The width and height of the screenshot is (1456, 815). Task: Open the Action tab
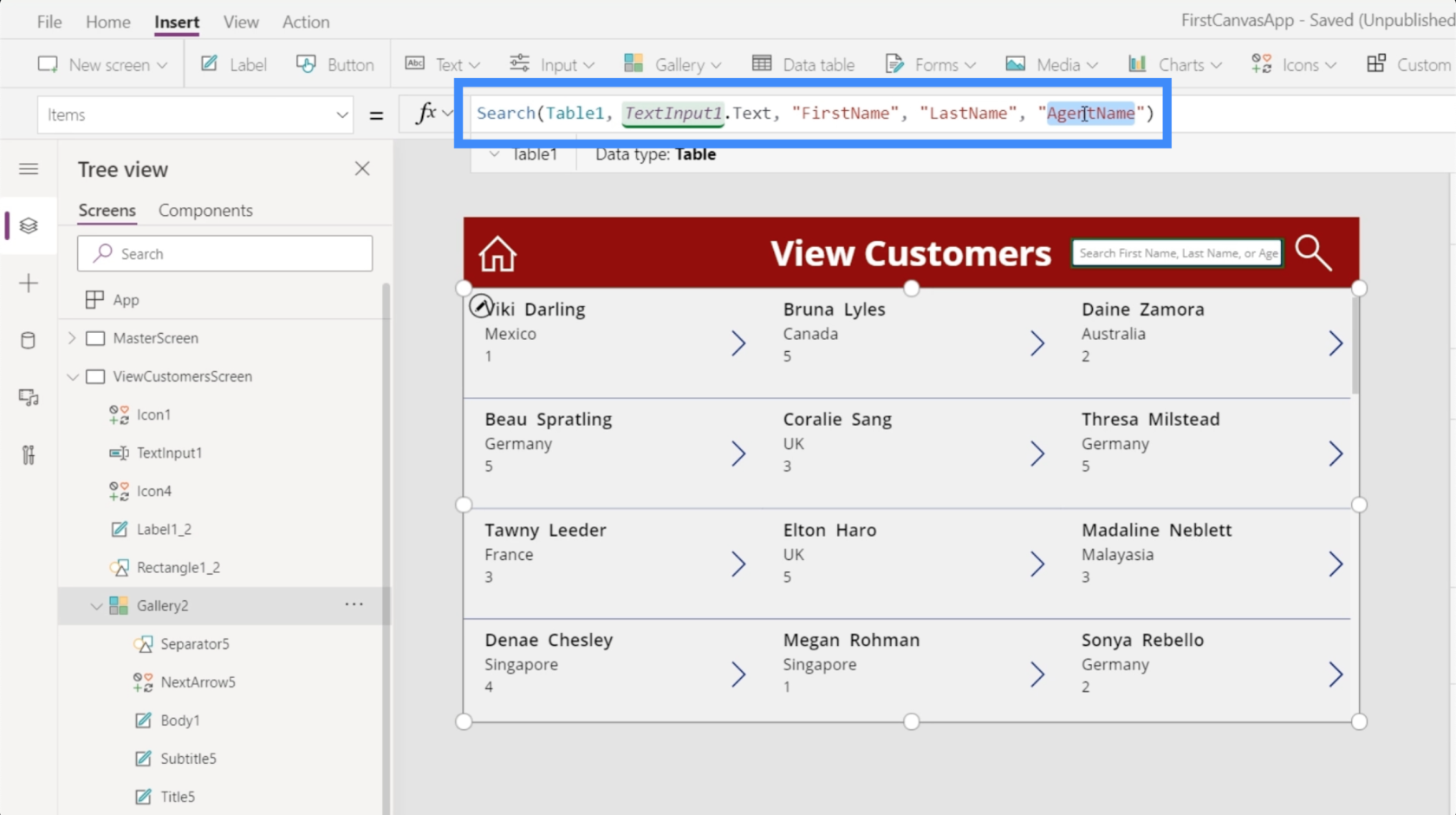click(306, 22)
